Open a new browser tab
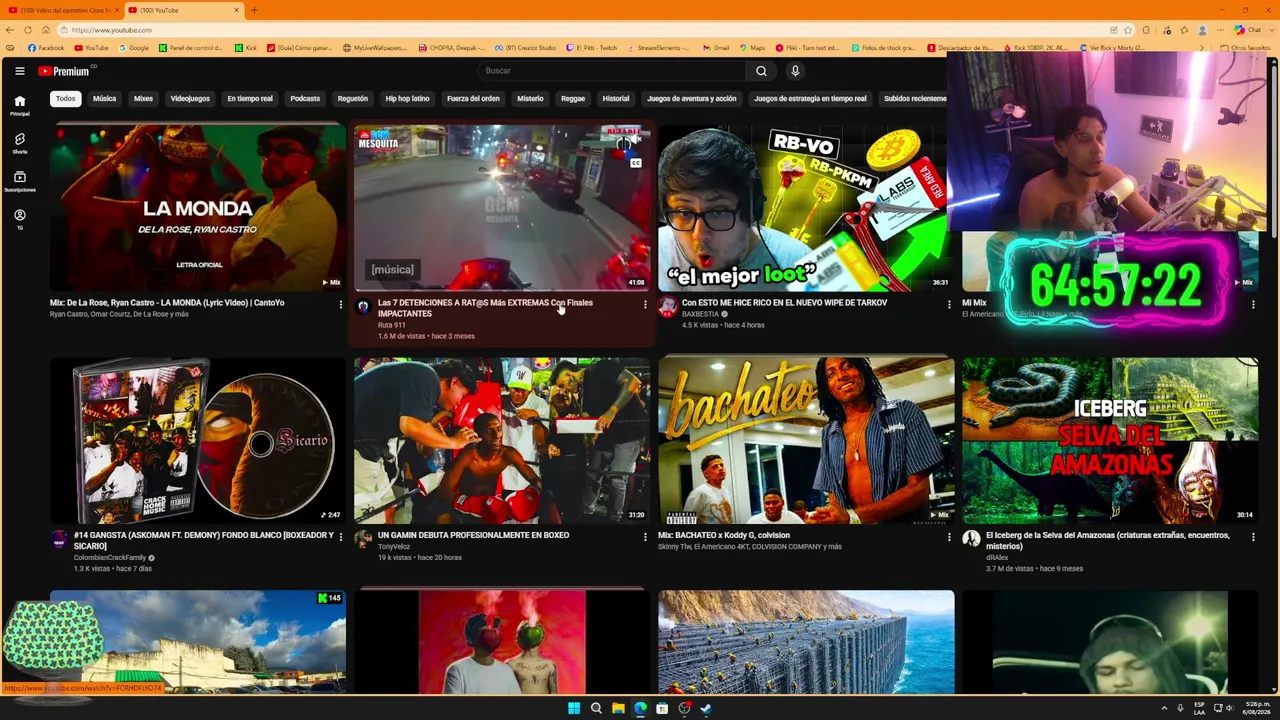 tap(254, 10)
